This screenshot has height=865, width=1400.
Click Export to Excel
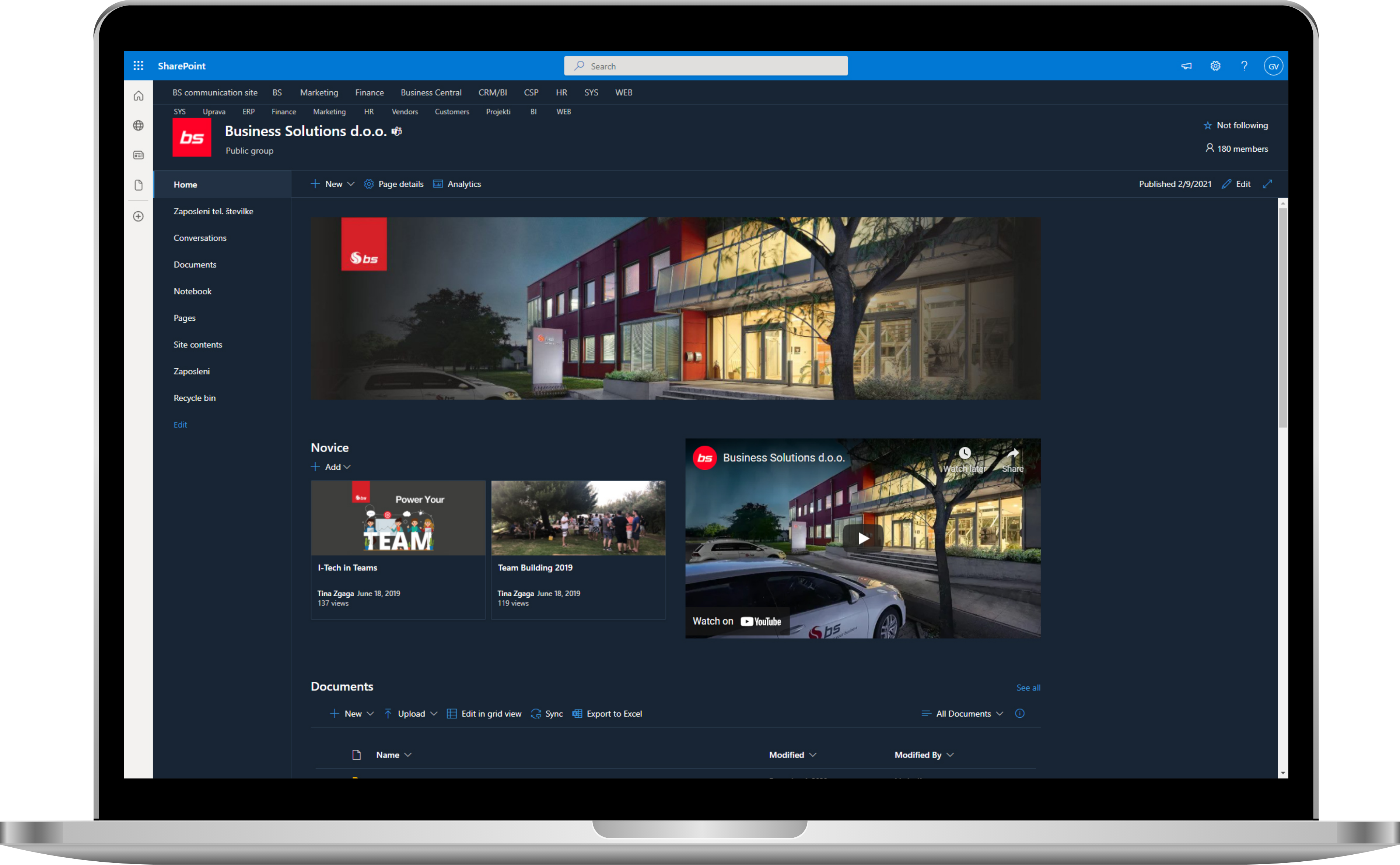coord(607,714)
